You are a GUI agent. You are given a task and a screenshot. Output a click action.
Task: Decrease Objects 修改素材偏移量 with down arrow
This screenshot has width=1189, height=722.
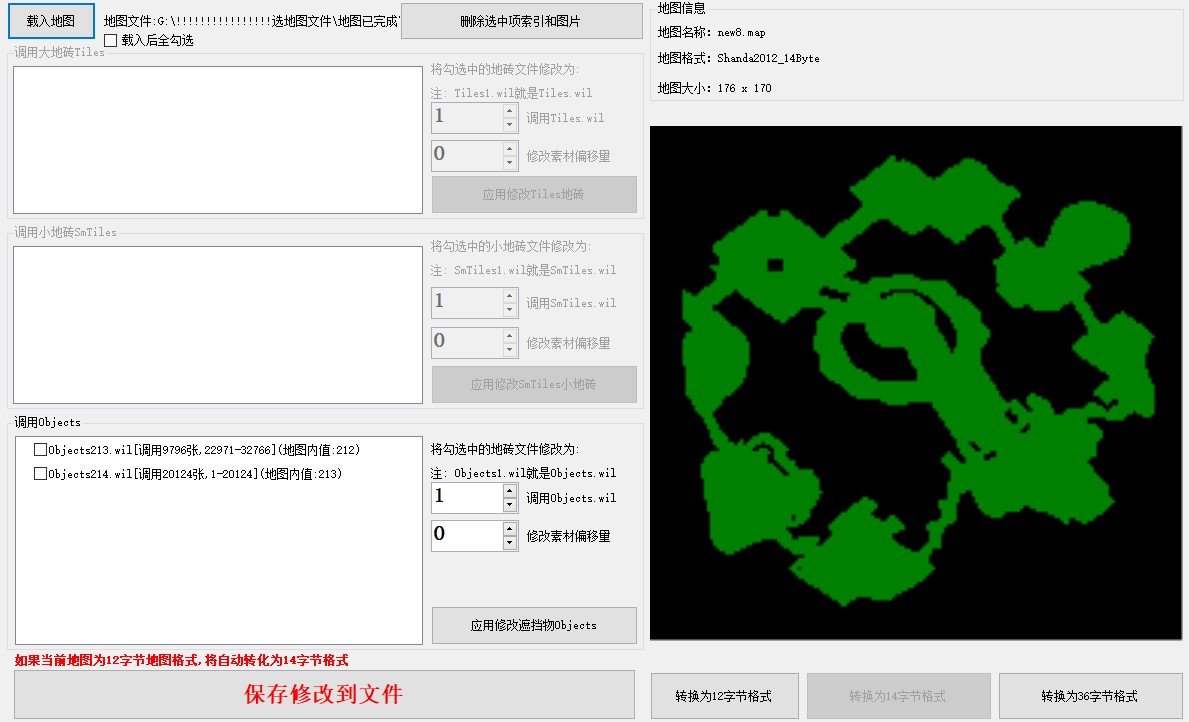coord(510,543)
